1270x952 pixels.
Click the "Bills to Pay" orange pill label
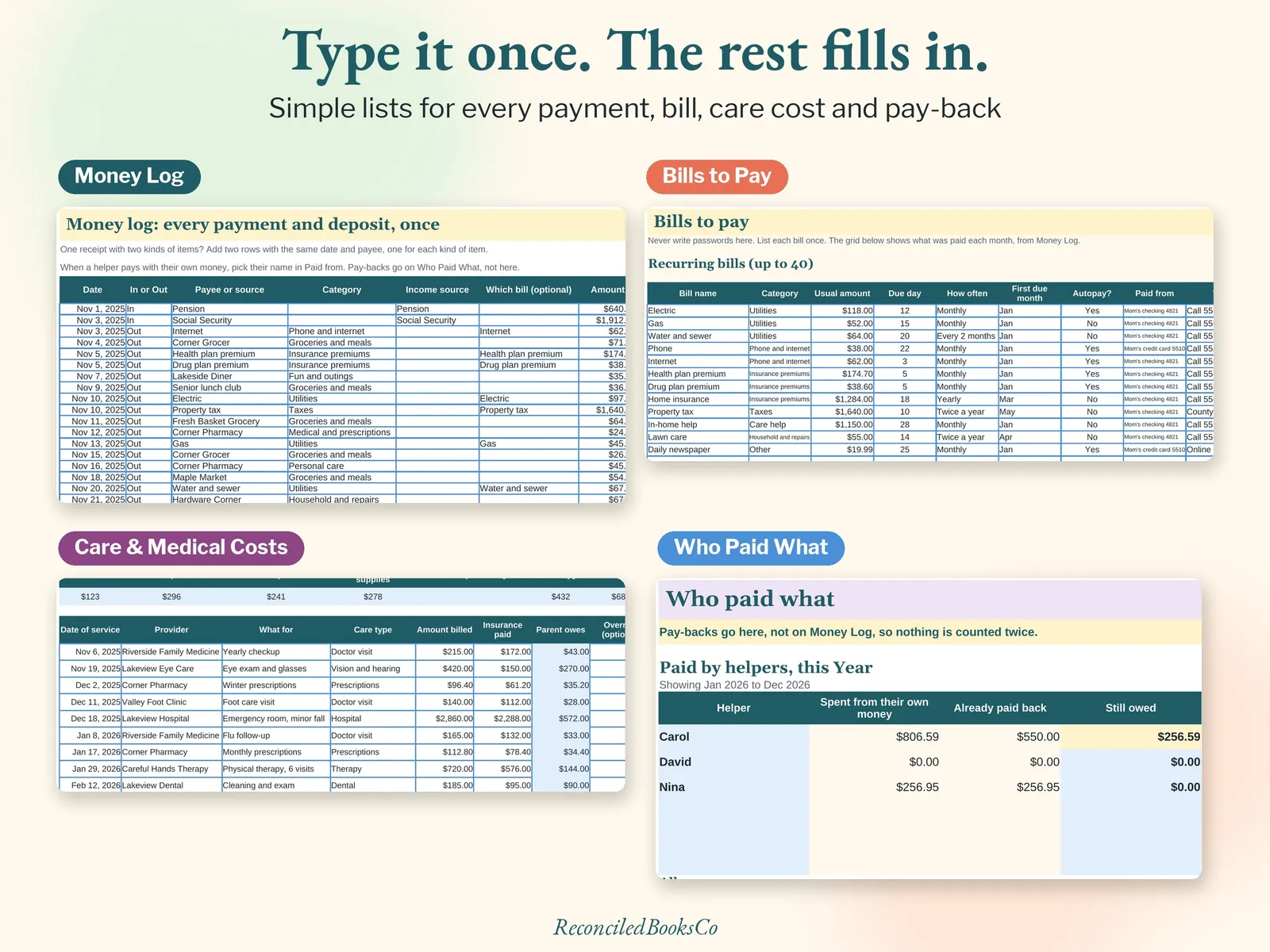point(717,176)
